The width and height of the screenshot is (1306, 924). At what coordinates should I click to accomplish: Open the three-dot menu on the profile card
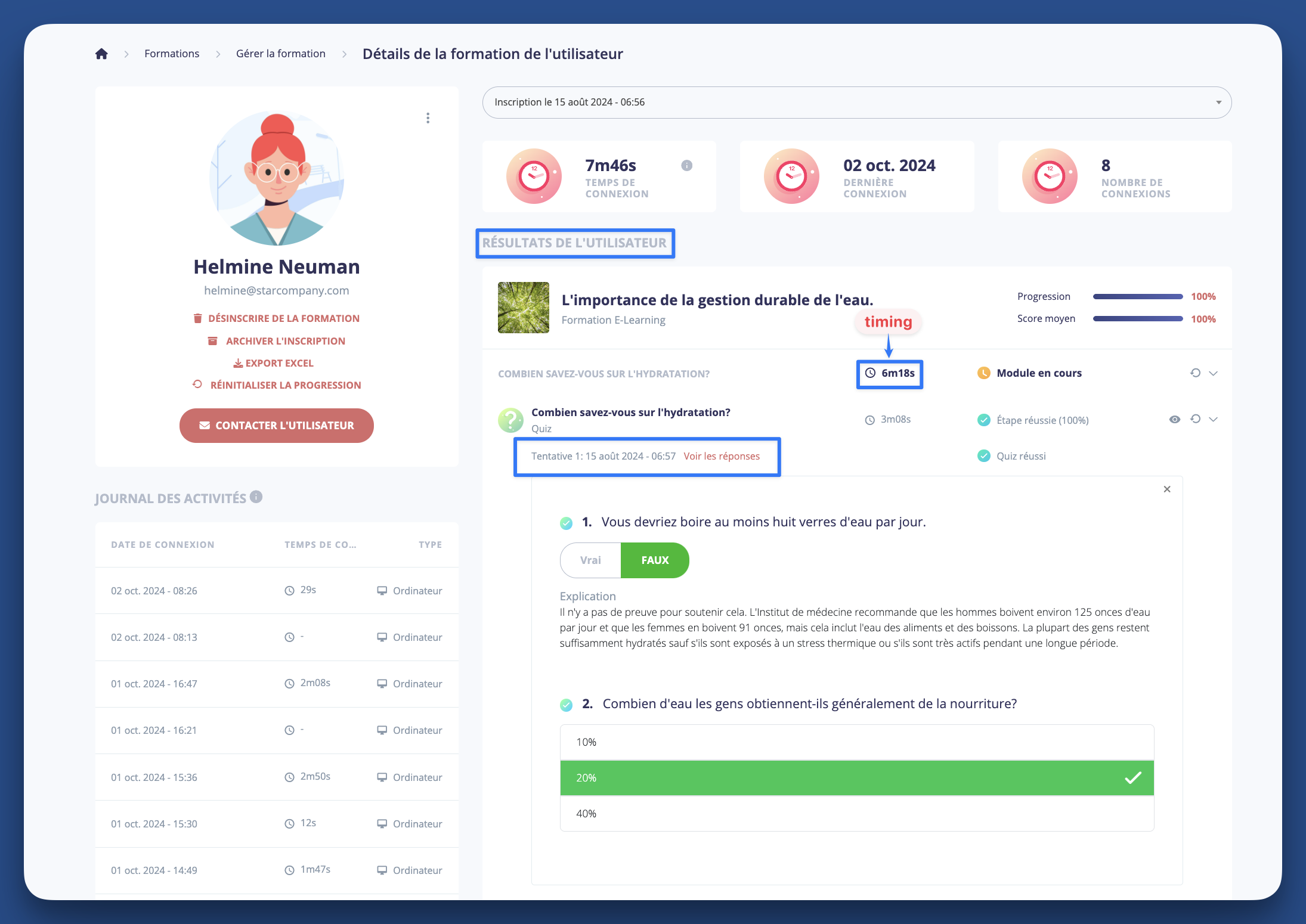coord(428,118)
